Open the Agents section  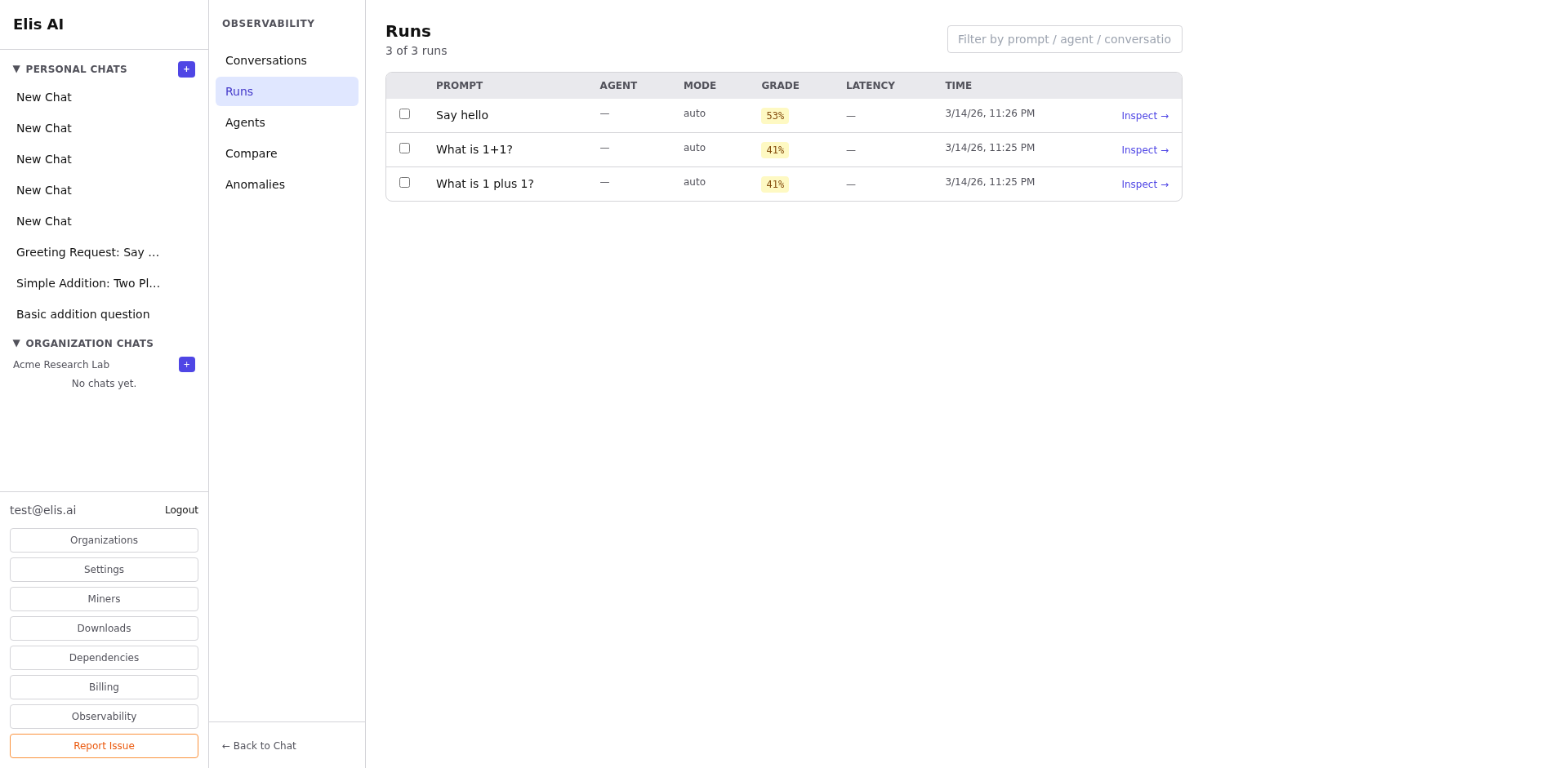click(x=245, y=122)
